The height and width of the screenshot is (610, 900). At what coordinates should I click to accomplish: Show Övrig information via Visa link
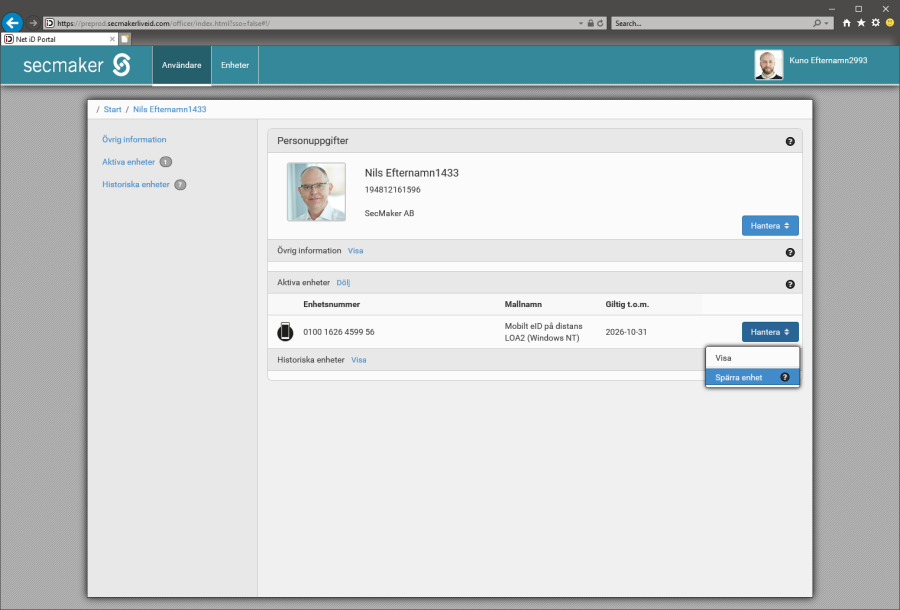click(355, 251)
